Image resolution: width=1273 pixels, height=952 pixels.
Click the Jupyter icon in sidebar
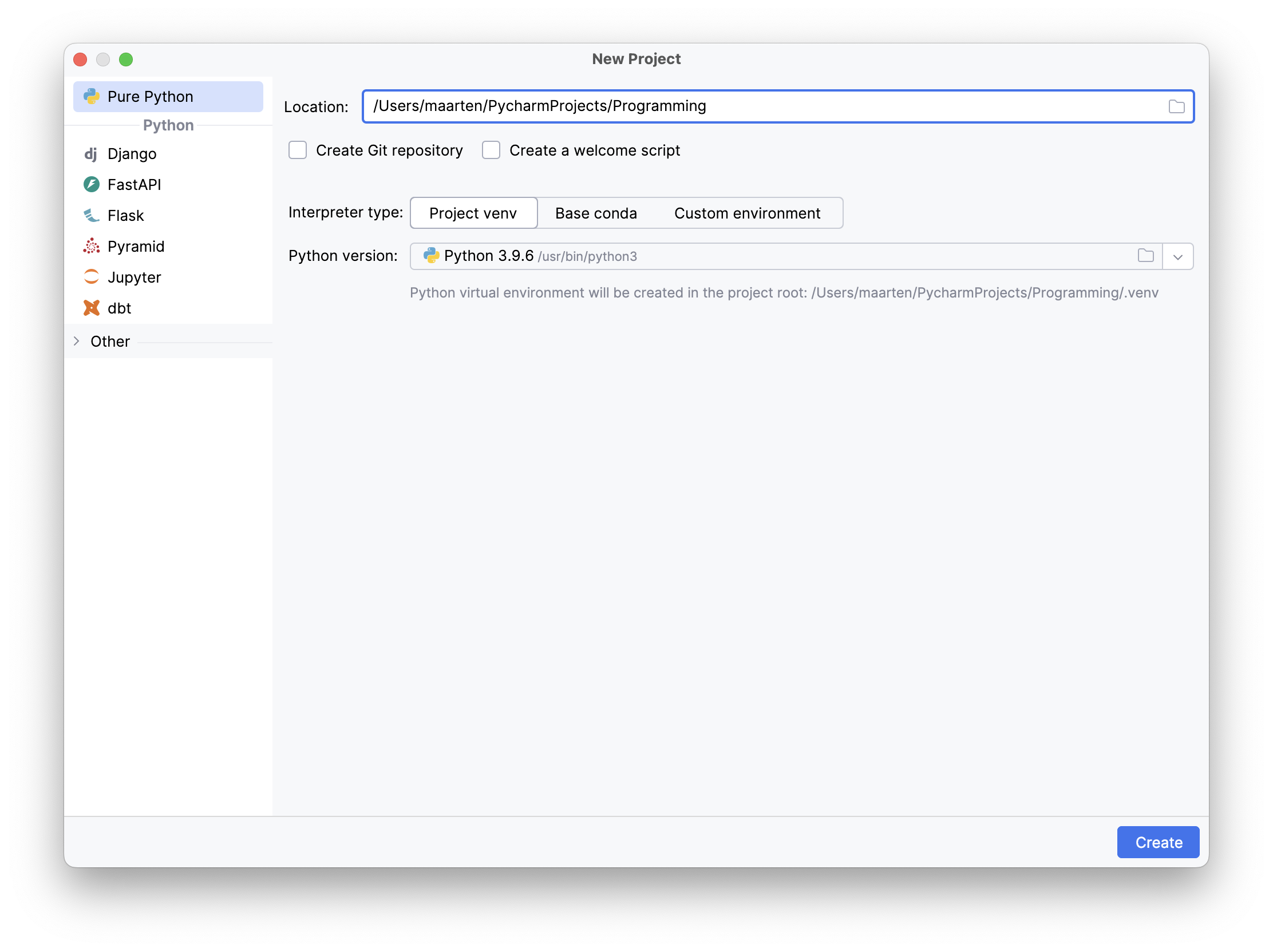(x=91, y=277)
